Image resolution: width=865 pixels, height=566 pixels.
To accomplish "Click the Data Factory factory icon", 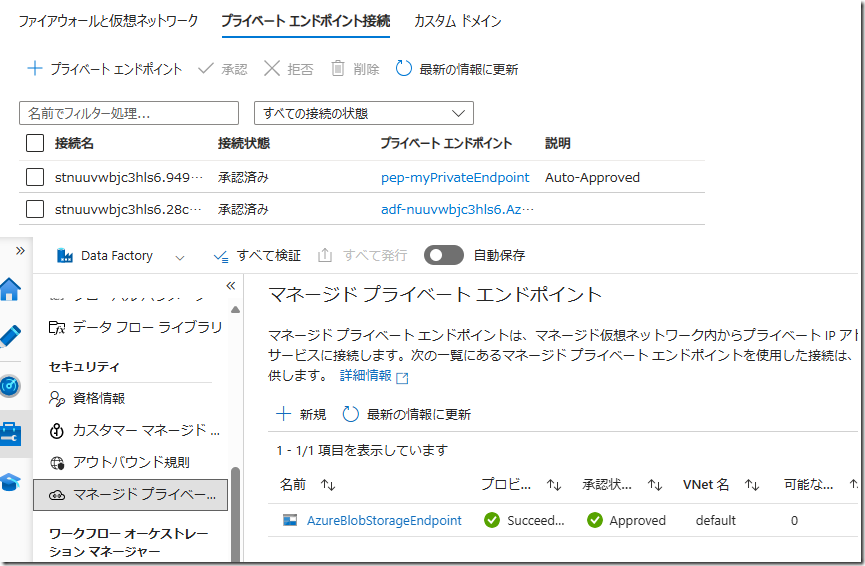I will click(65, 255).
